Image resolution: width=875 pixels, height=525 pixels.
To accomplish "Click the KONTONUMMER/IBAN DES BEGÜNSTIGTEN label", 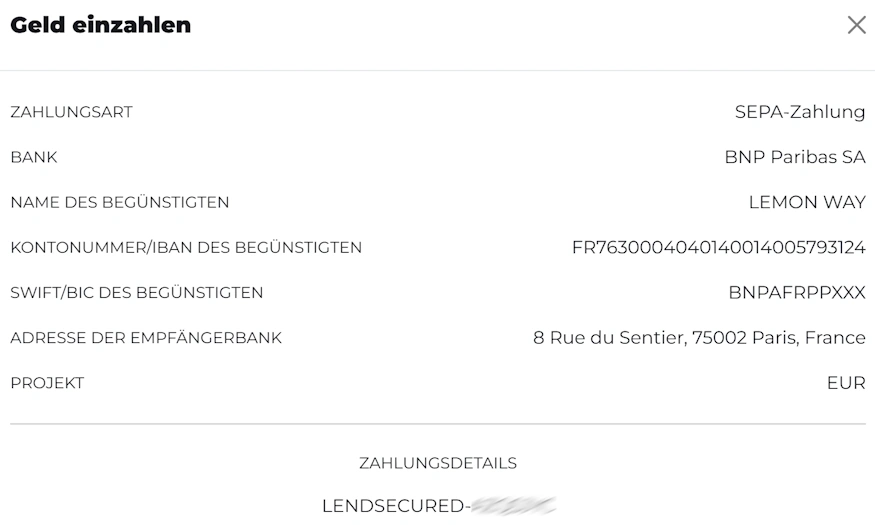I will (x=186, y=247).
